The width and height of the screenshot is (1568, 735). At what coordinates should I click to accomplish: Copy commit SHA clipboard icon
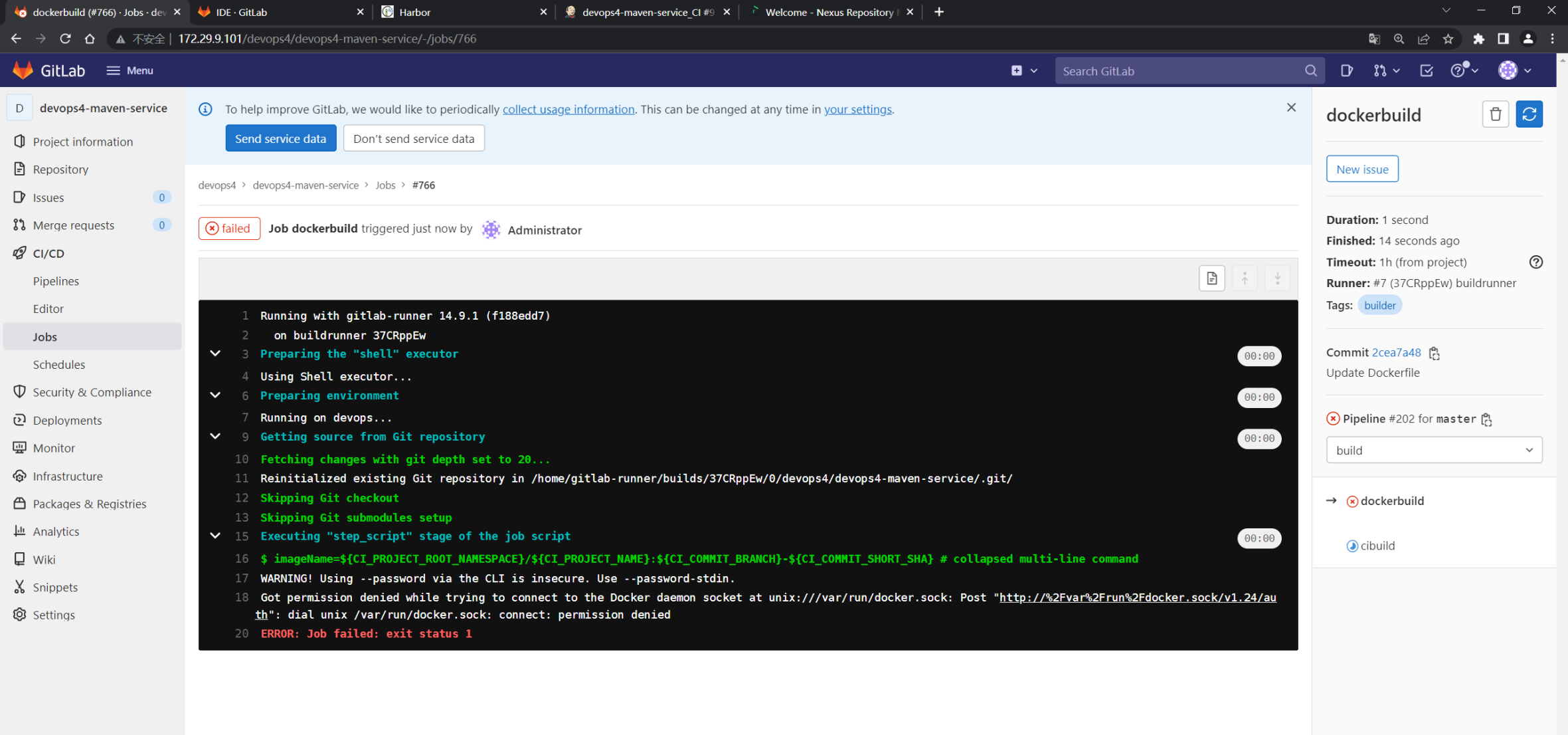coord(1434,354)
